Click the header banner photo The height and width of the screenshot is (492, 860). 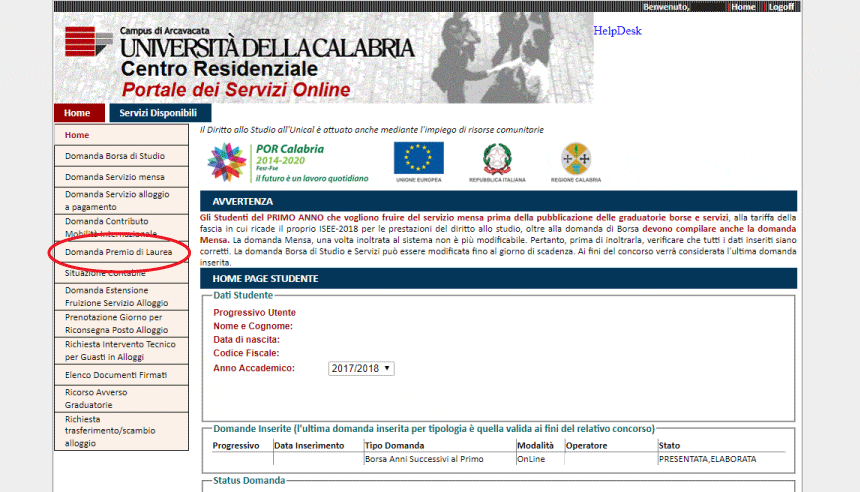324,58
